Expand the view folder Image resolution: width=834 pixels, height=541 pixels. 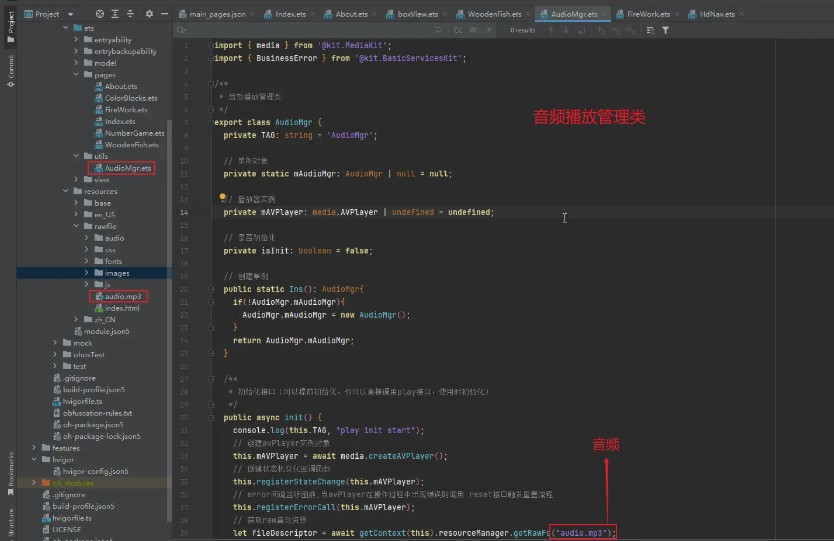click(76, 179)
